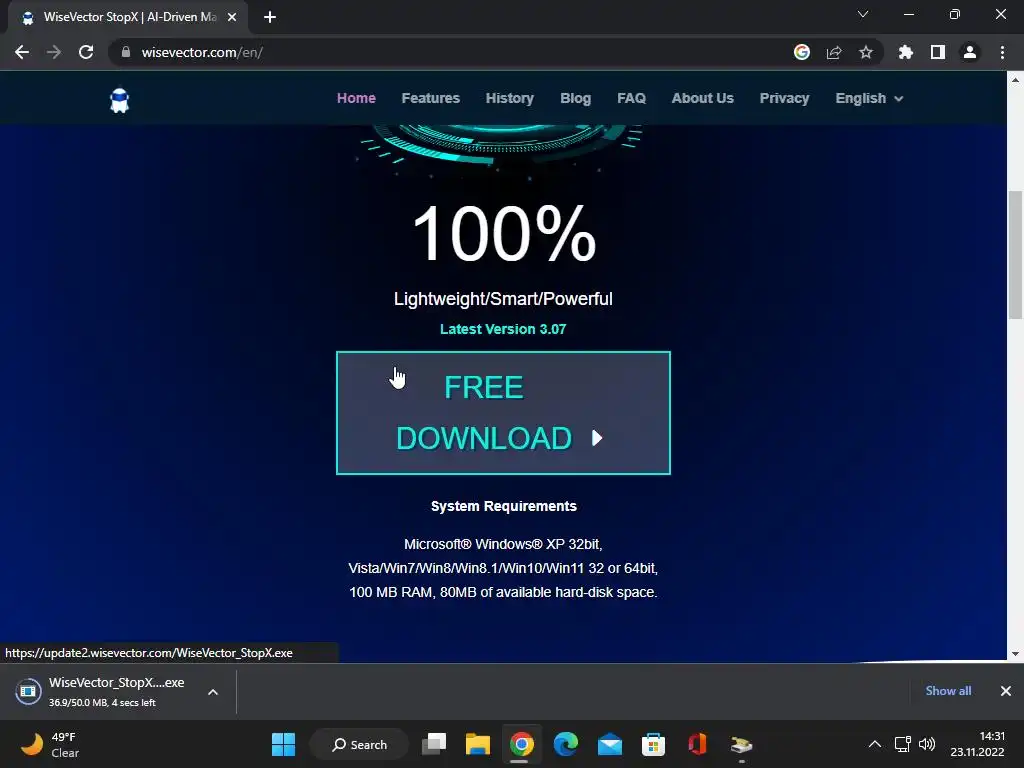Click the Google icon in address bar

(x=802, y=52)
